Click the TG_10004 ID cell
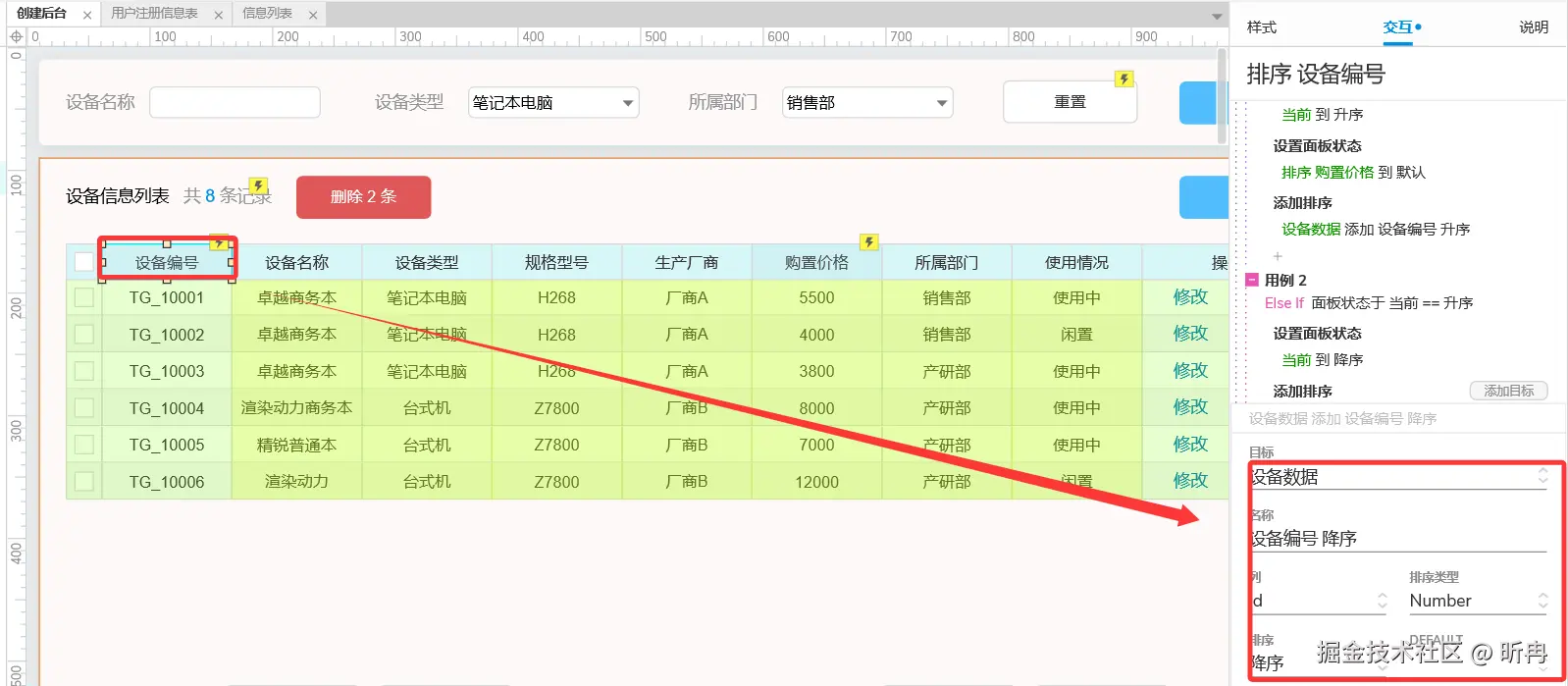This screenshot has width=1568, height=686. (x=167, y=408)
